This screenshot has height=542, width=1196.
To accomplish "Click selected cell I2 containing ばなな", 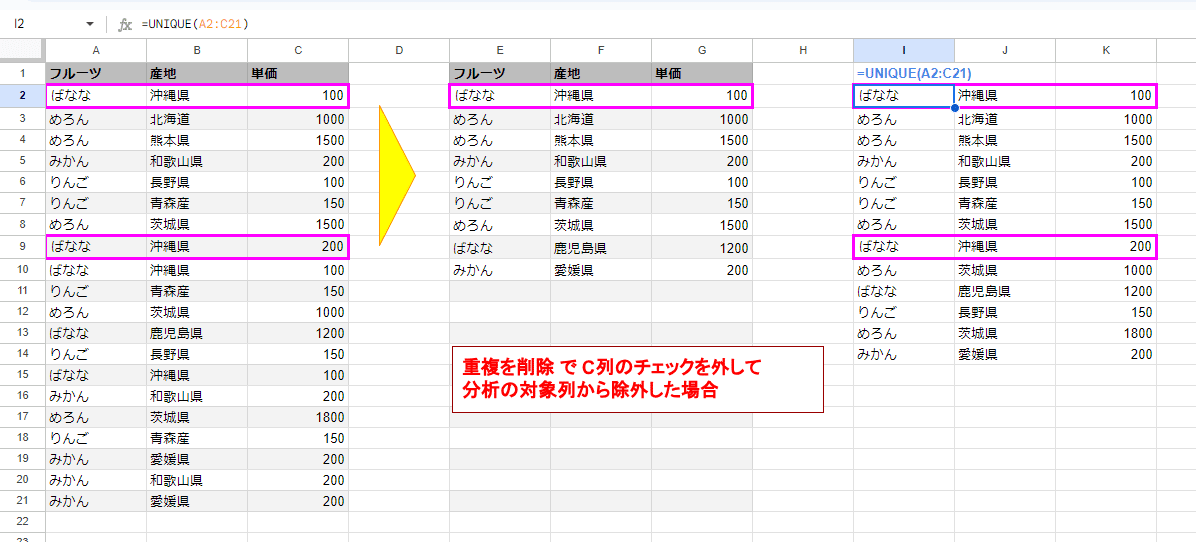I will tap(904, 96).
